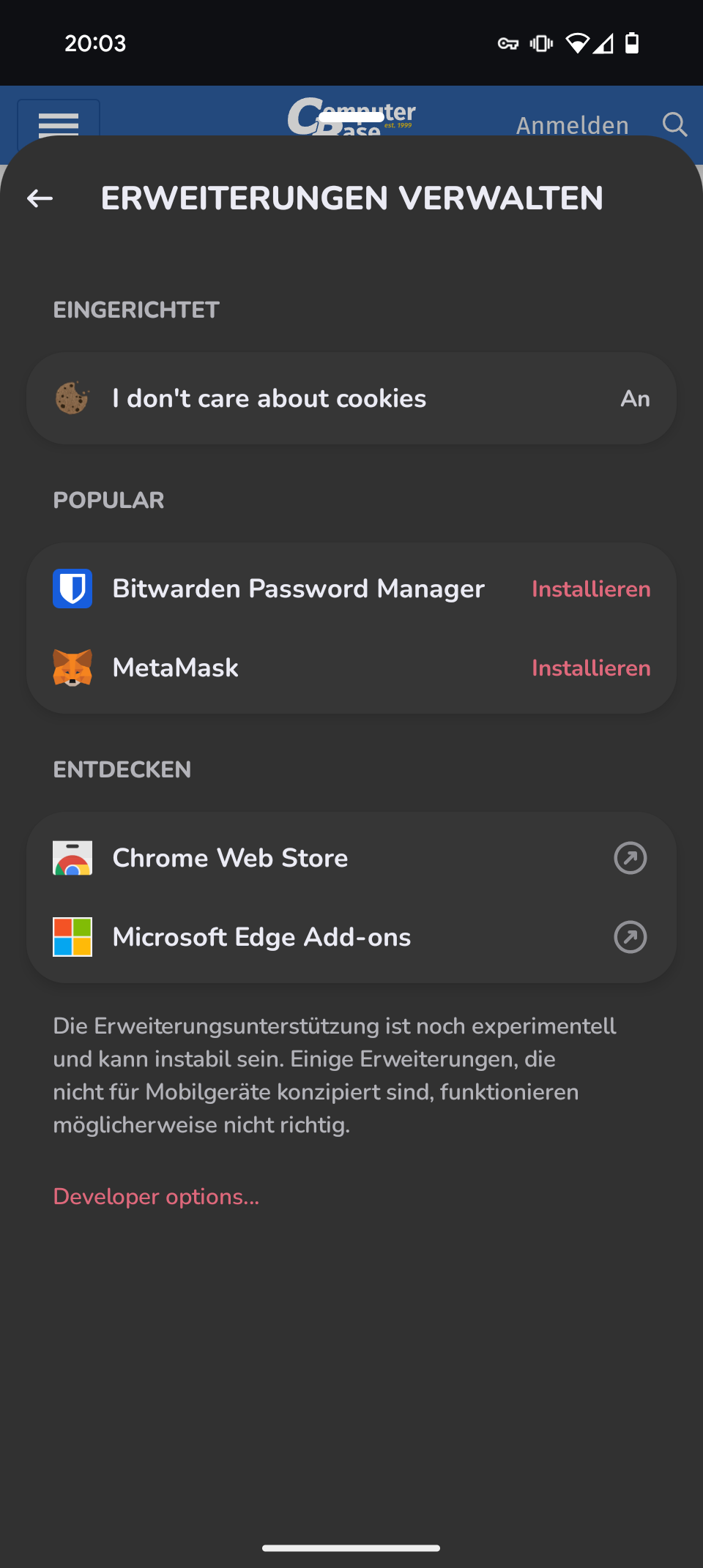The height and width of the screenshot is (1568, 703).
Task: Install Bitwarden Password Manager
Action: (x=590, y=589)
